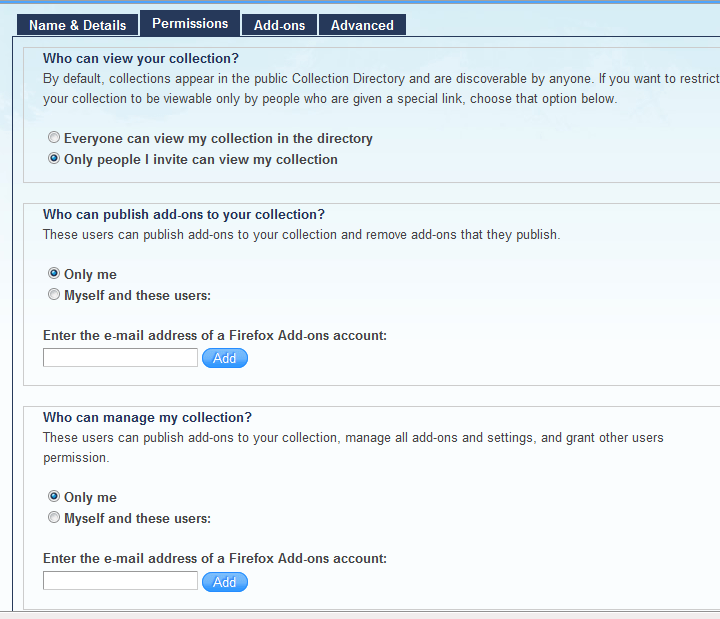The image size is (720, 619).
Task: Select the Permissions tab
Action: 190,23
